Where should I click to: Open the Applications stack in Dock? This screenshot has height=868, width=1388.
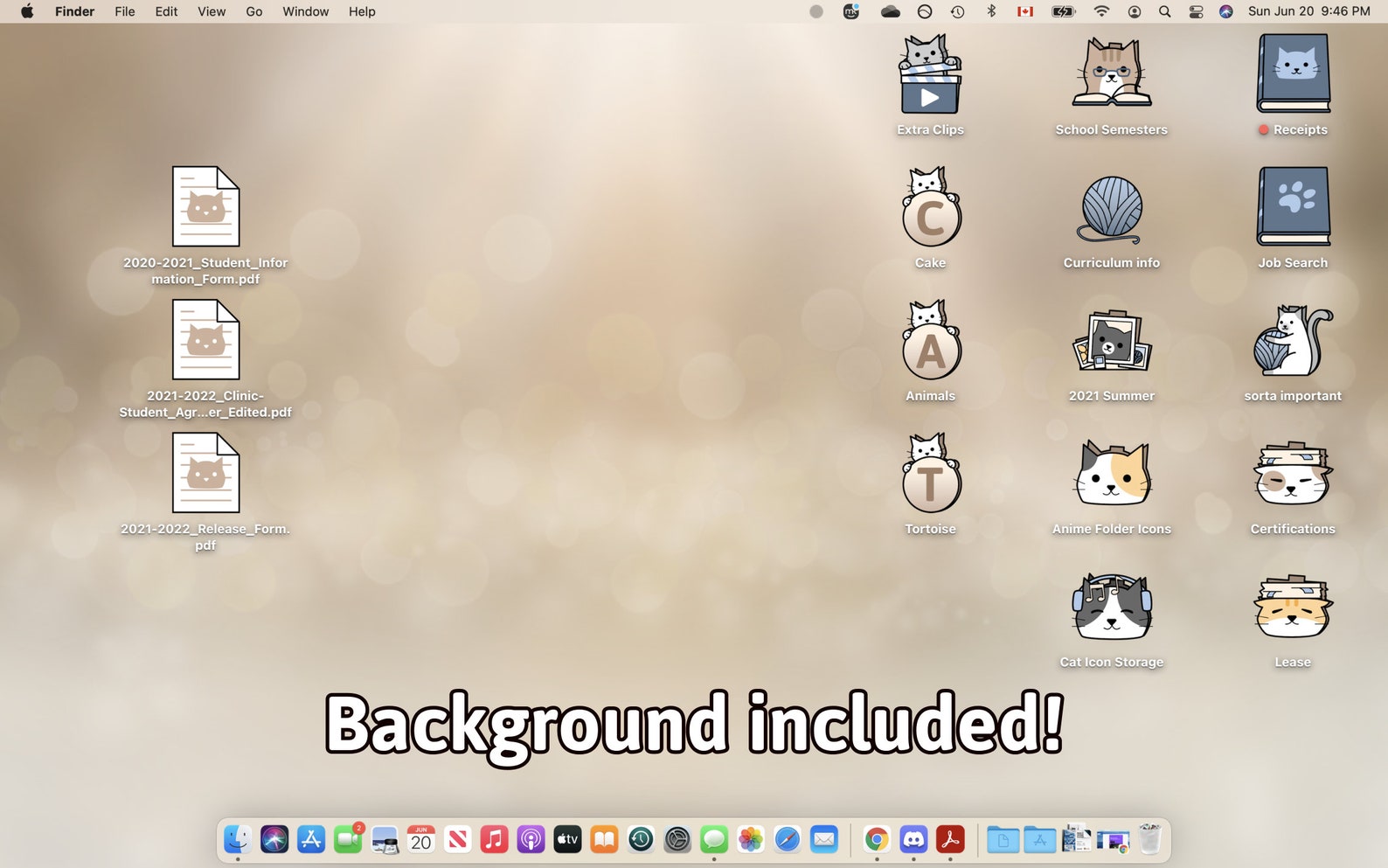1039,840
